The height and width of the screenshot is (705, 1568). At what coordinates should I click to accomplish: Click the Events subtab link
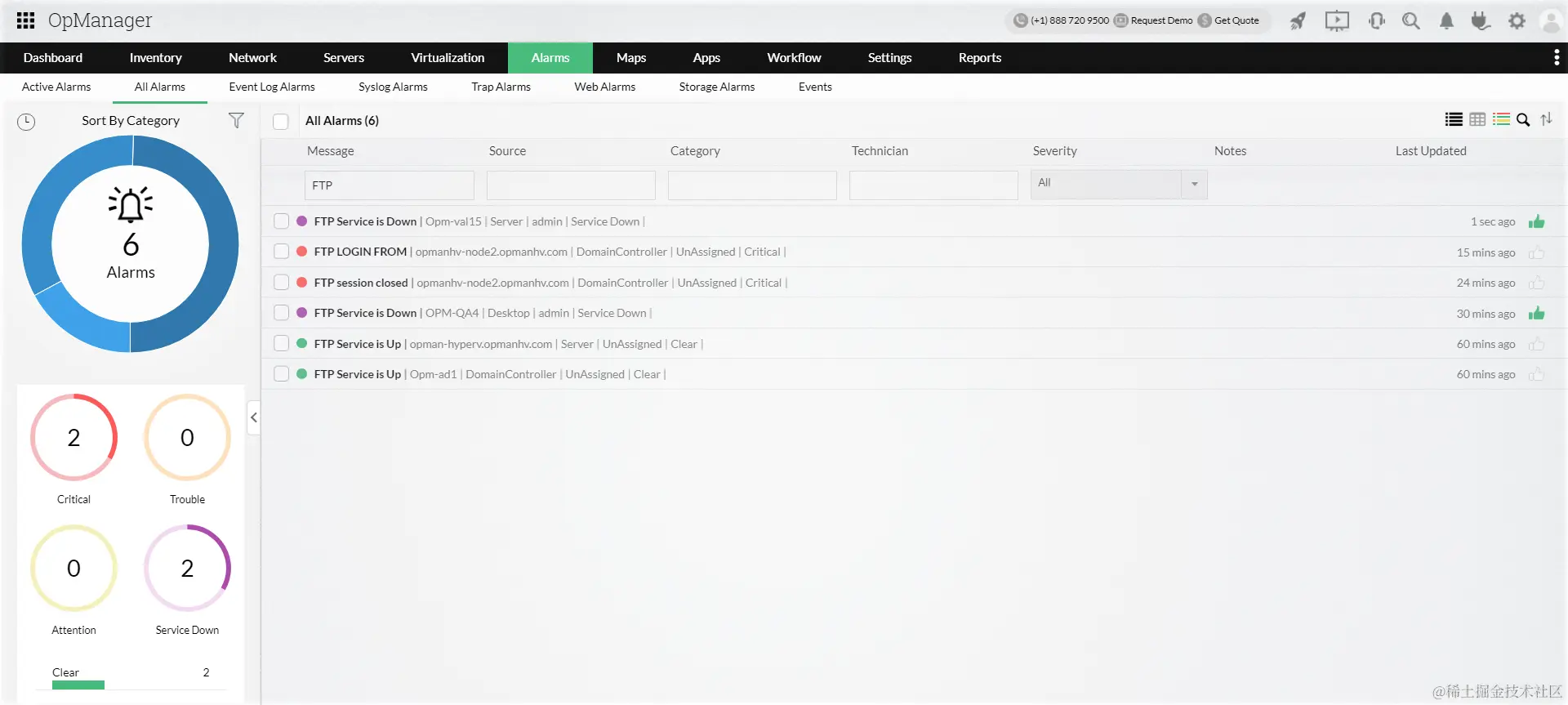(815, 87)
